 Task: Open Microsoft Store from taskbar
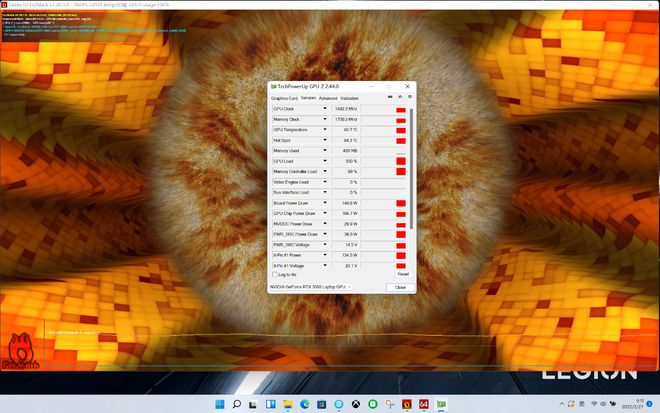tap(322, 405)
